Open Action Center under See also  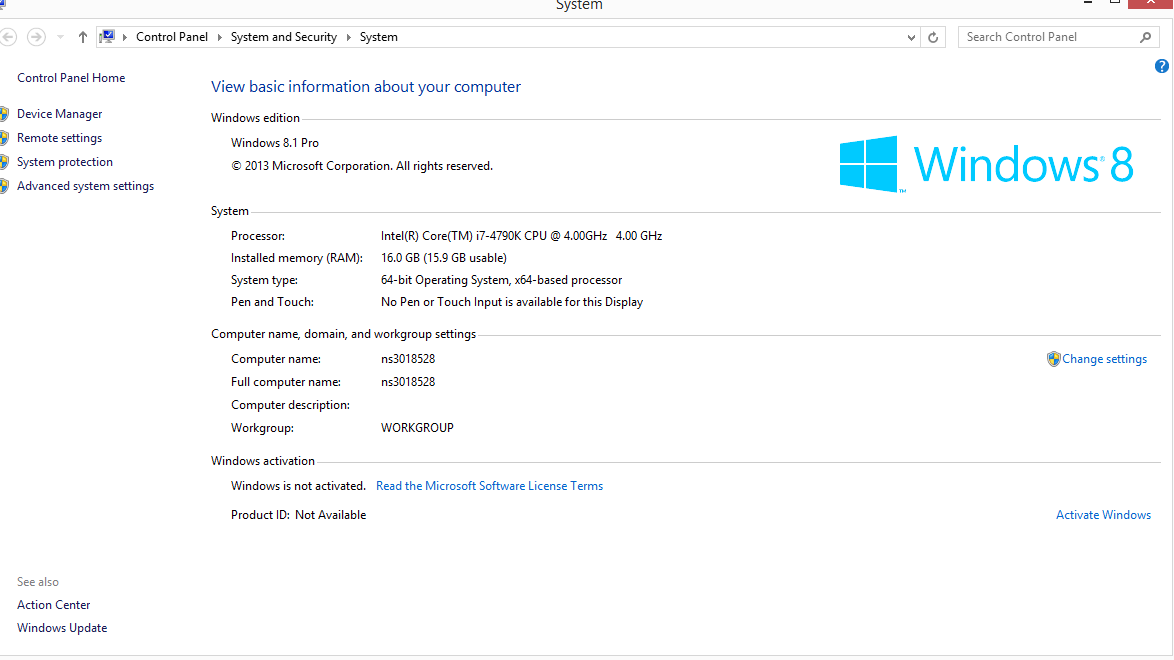tap(53, 605)
